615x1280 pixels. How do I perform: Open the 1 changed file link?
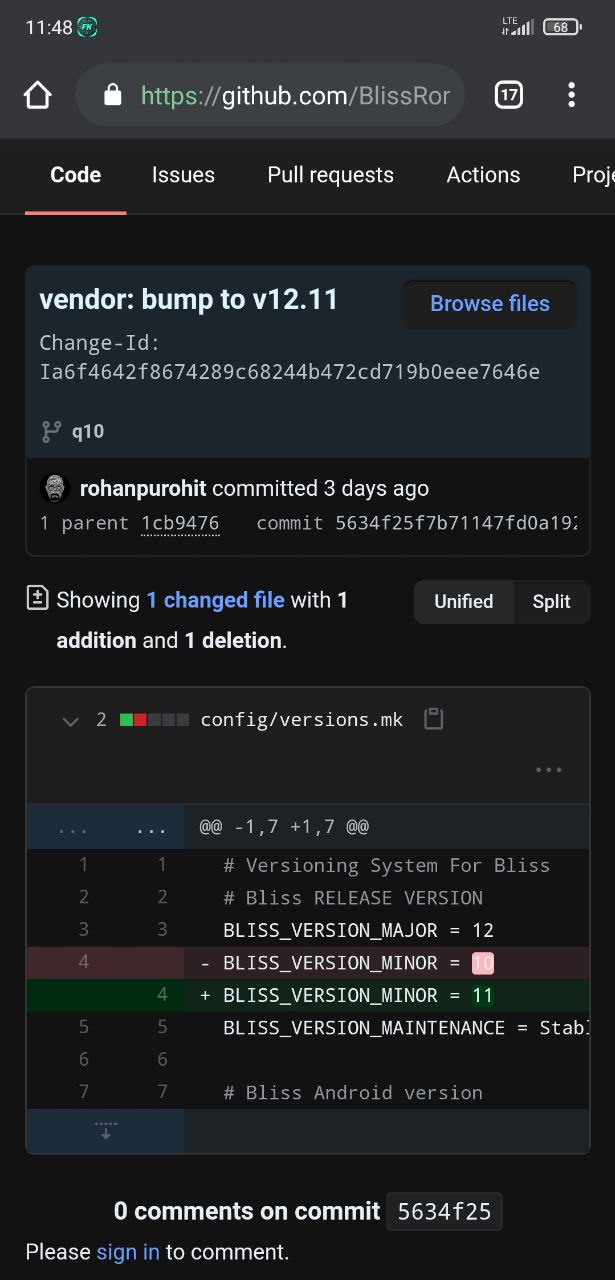coord(215,600)
